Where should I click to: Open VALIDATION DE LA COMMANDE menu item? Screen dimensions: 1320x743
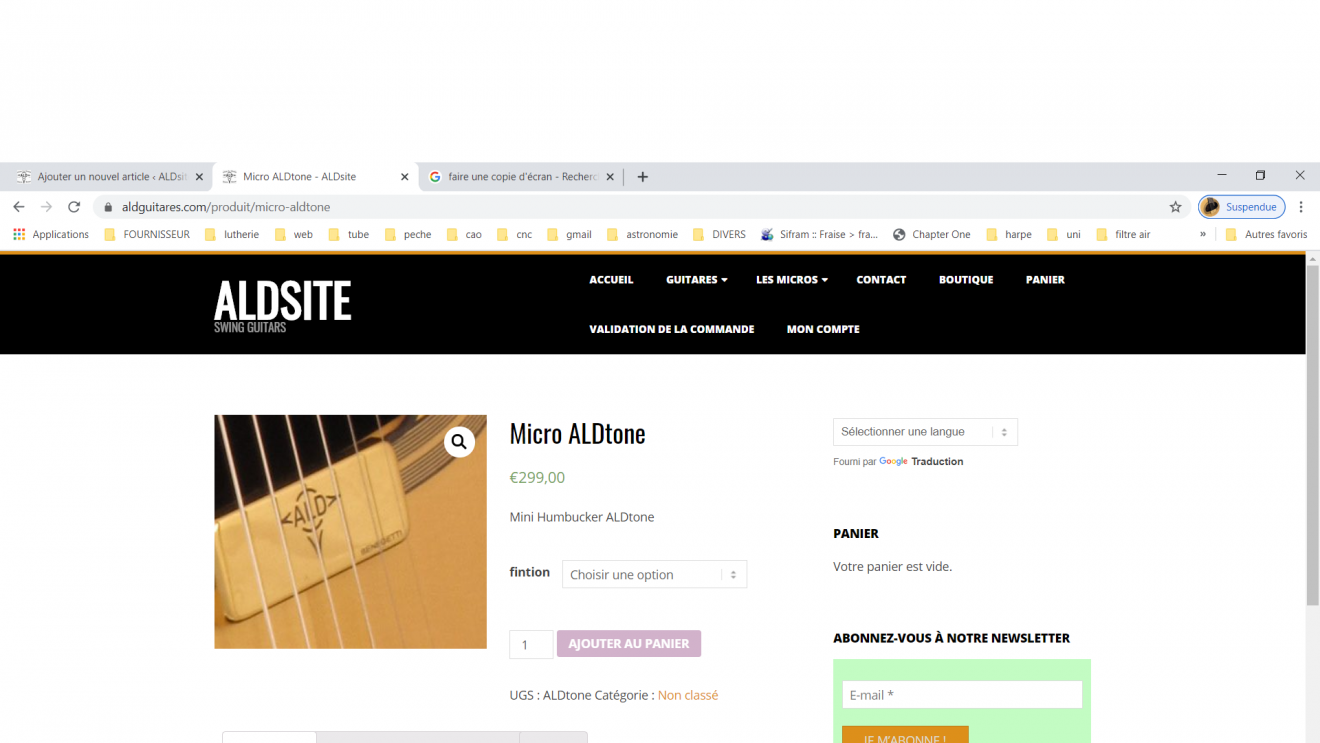[x=672, y=329]
